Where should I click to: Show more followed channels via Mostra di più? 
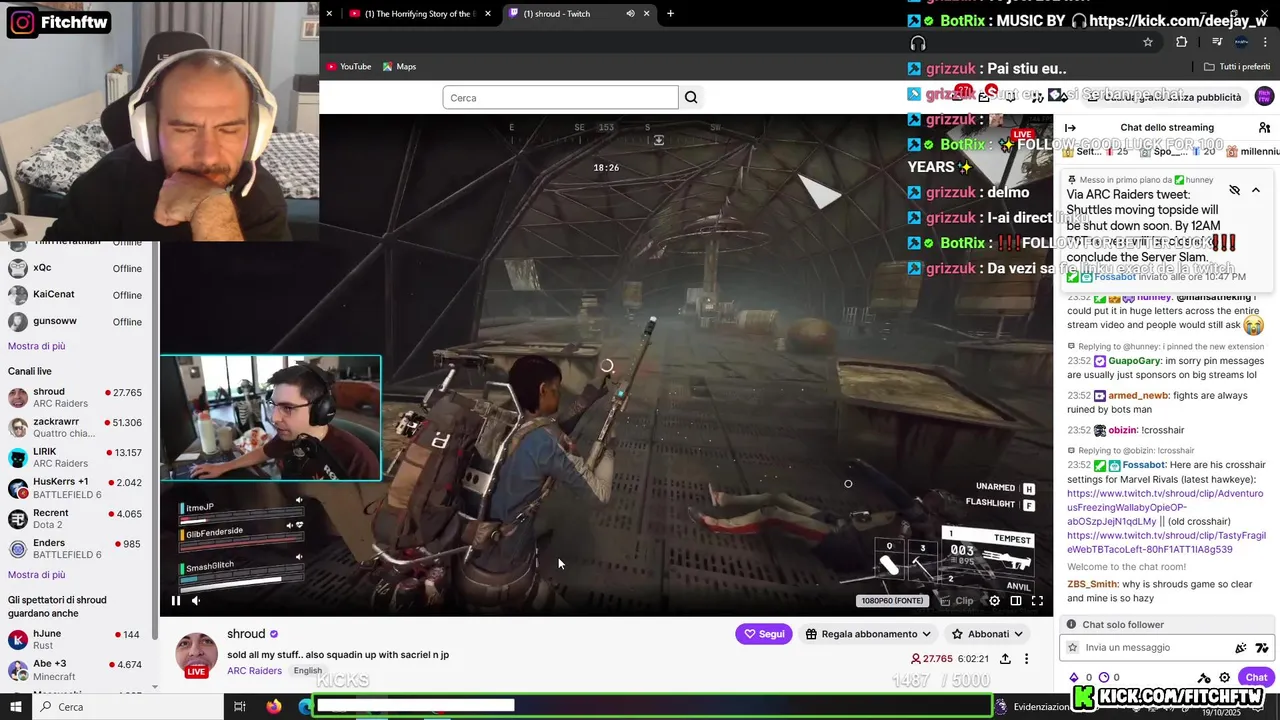(x=37, y=346)
